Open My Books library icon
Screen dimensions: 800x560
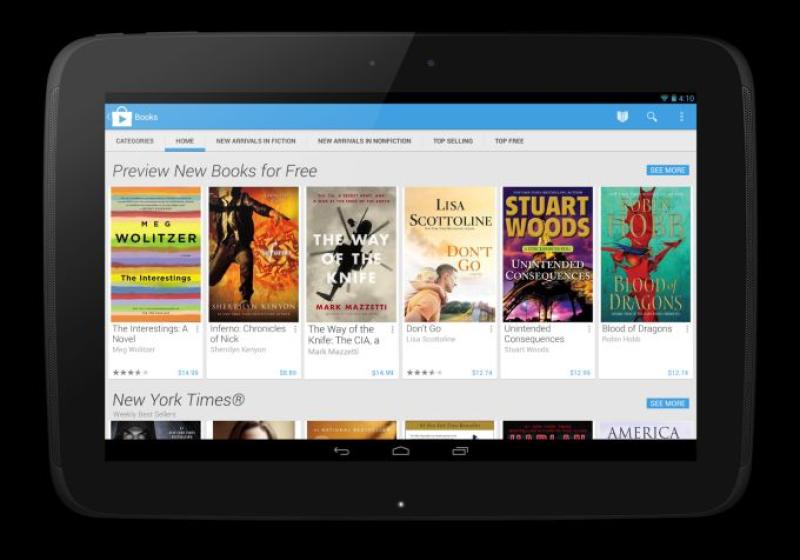tap(622, 117)
